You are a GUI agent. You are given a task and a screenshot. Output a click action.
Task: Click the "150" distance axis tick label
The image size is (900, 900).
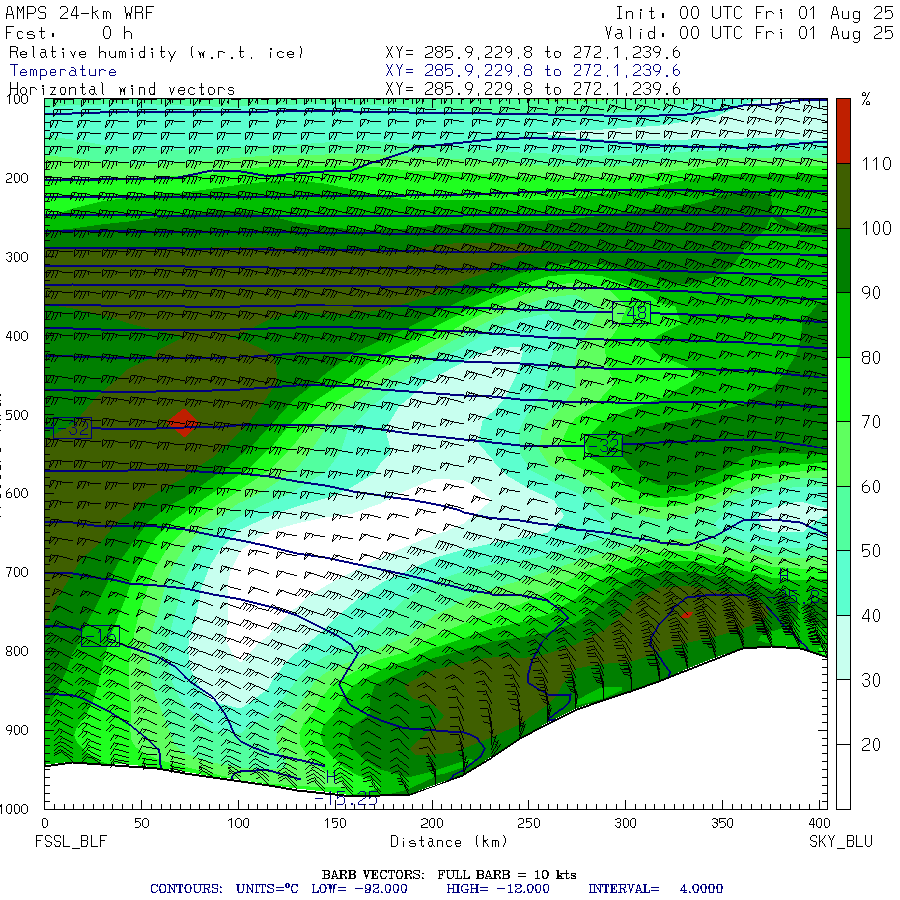[335, 823]
